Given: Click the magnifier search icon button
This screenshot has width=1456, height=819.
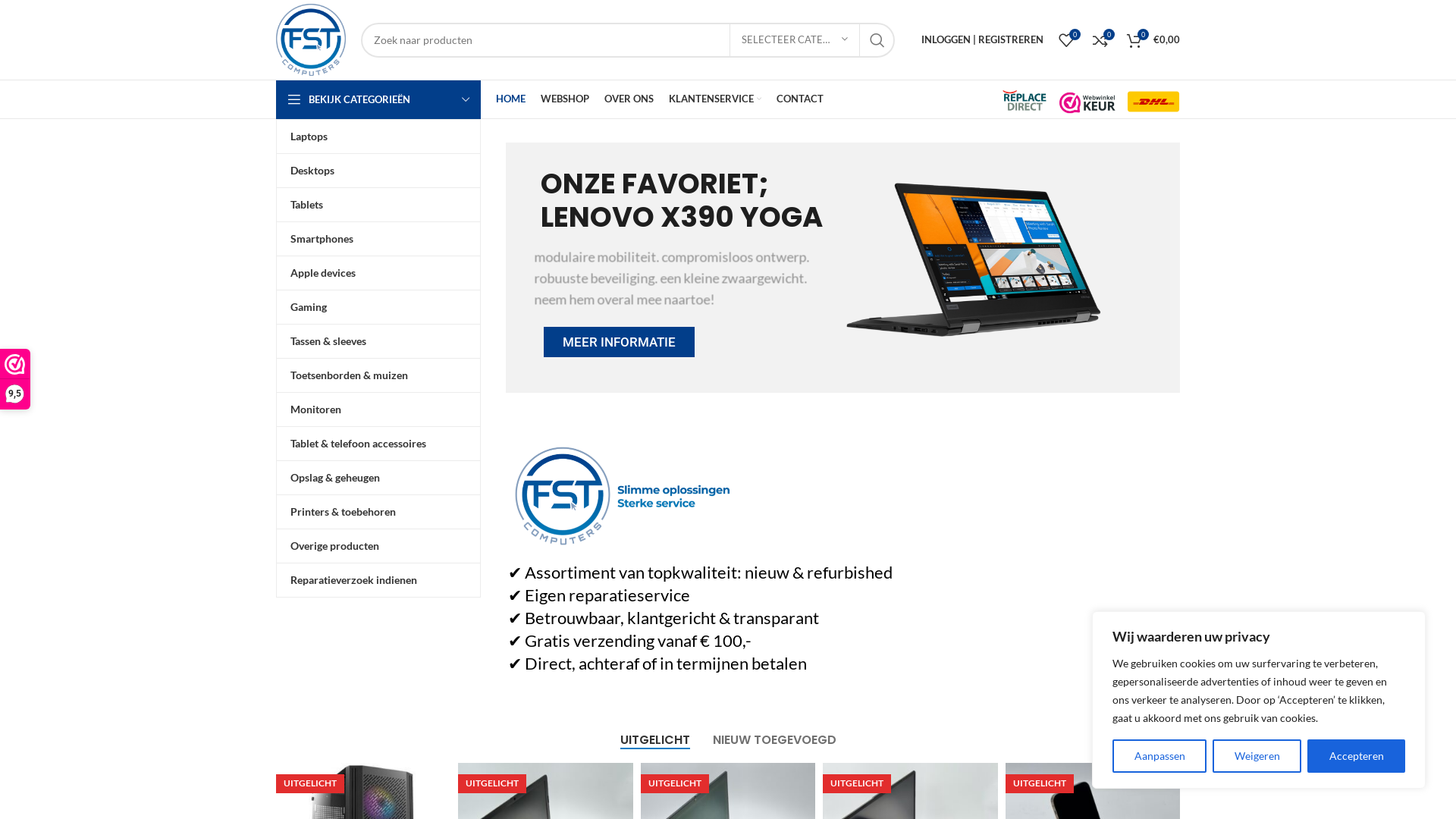Looking at the screenshot, I should 877,40.
